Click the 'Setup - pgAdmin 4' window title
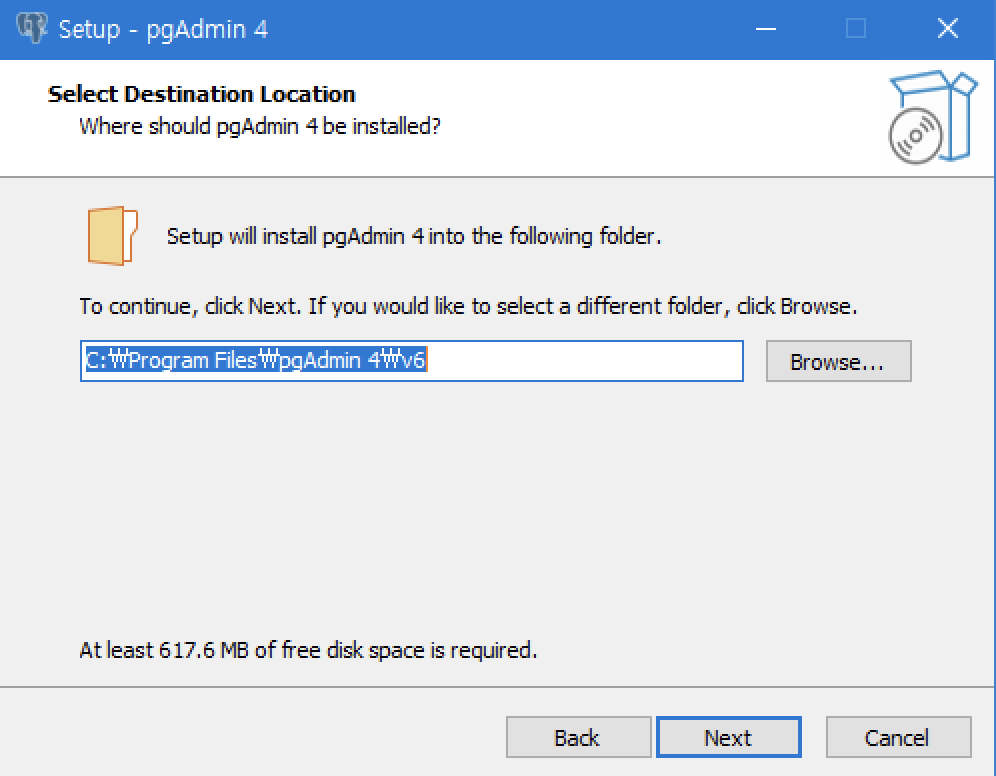 point(163,29)
